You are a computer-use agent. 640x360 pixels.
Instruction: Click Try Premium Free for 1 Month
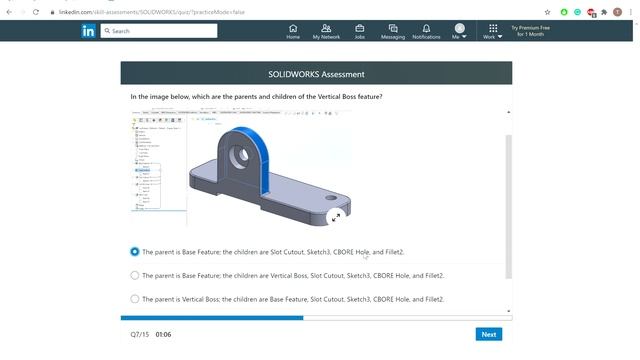[530, 31]
